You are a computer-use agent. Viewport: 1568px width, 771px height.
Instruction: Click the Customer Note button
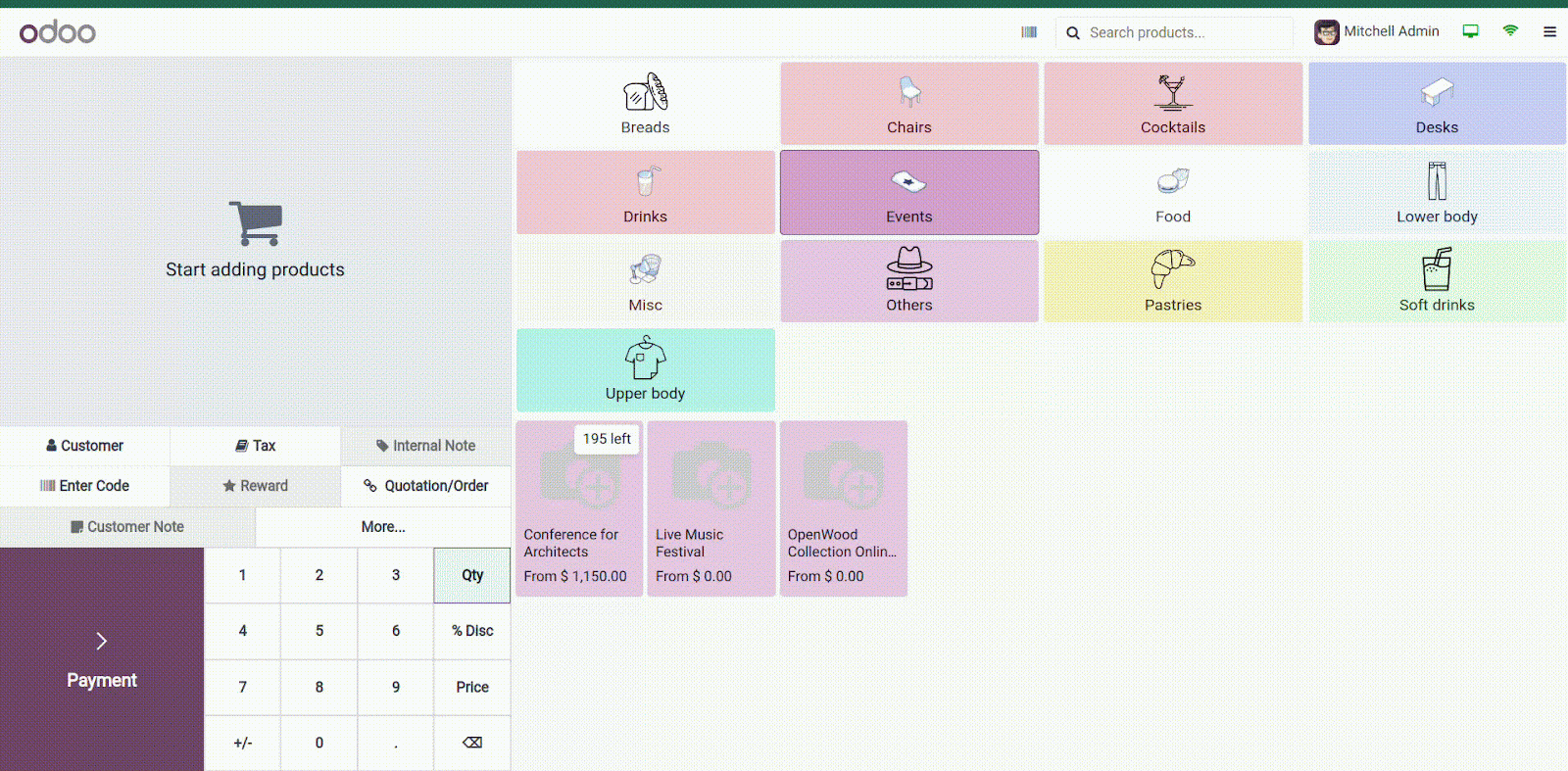tap(127, 527)
